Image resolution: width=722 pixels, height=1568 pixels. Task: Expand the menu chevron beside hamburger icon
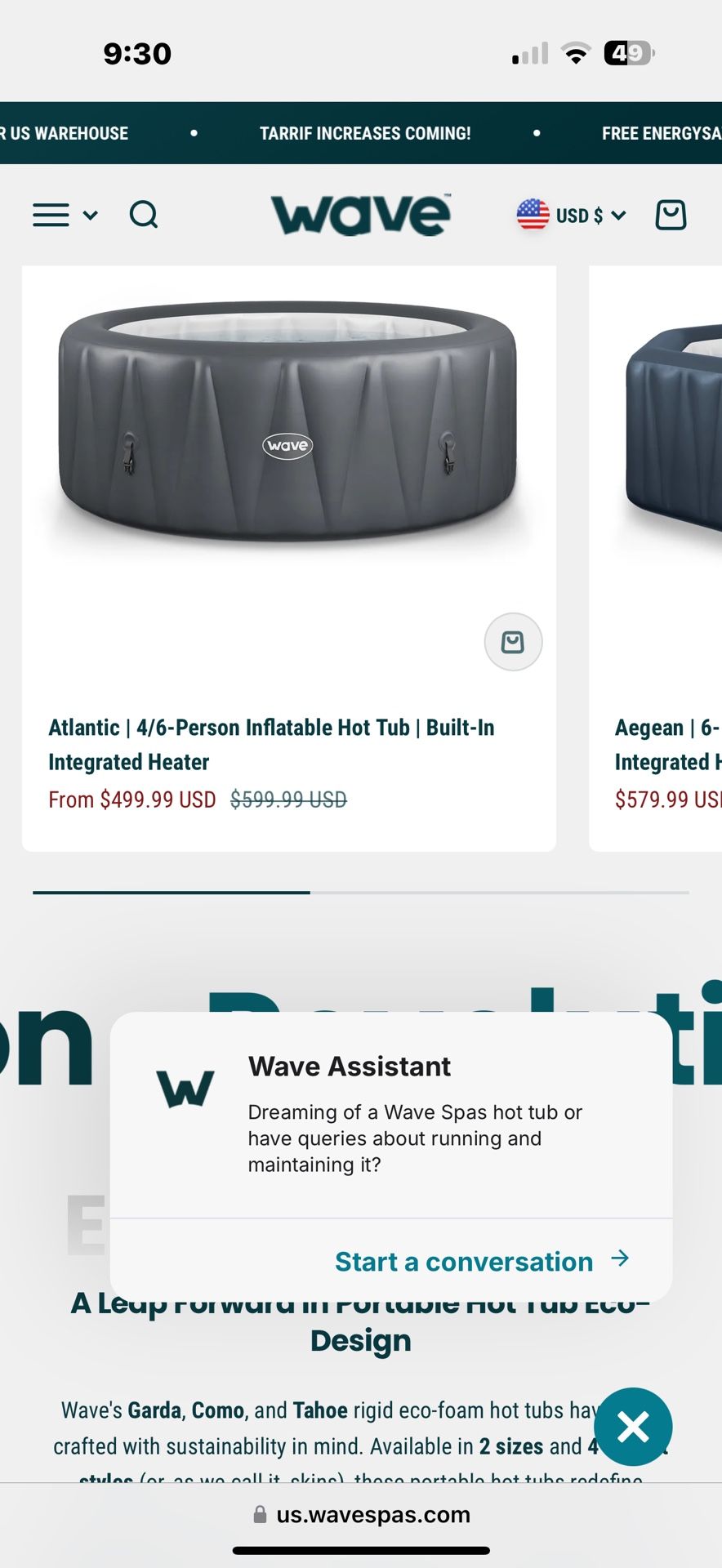91,216
